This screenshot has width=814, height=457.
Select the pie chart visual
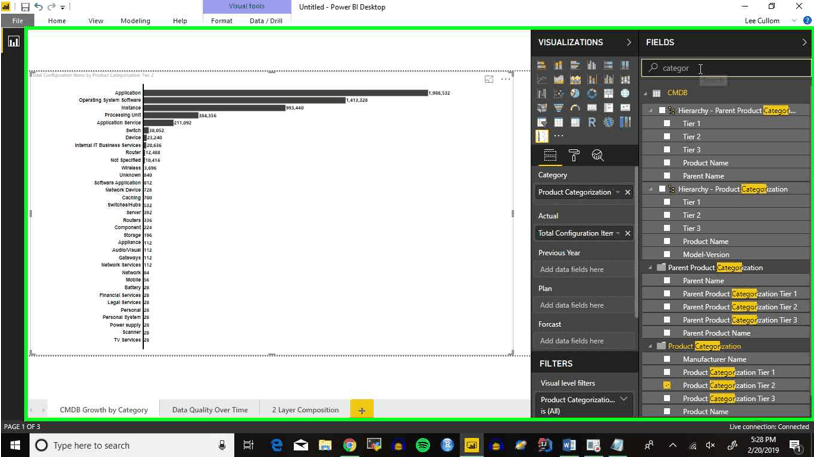pos(575,93)
